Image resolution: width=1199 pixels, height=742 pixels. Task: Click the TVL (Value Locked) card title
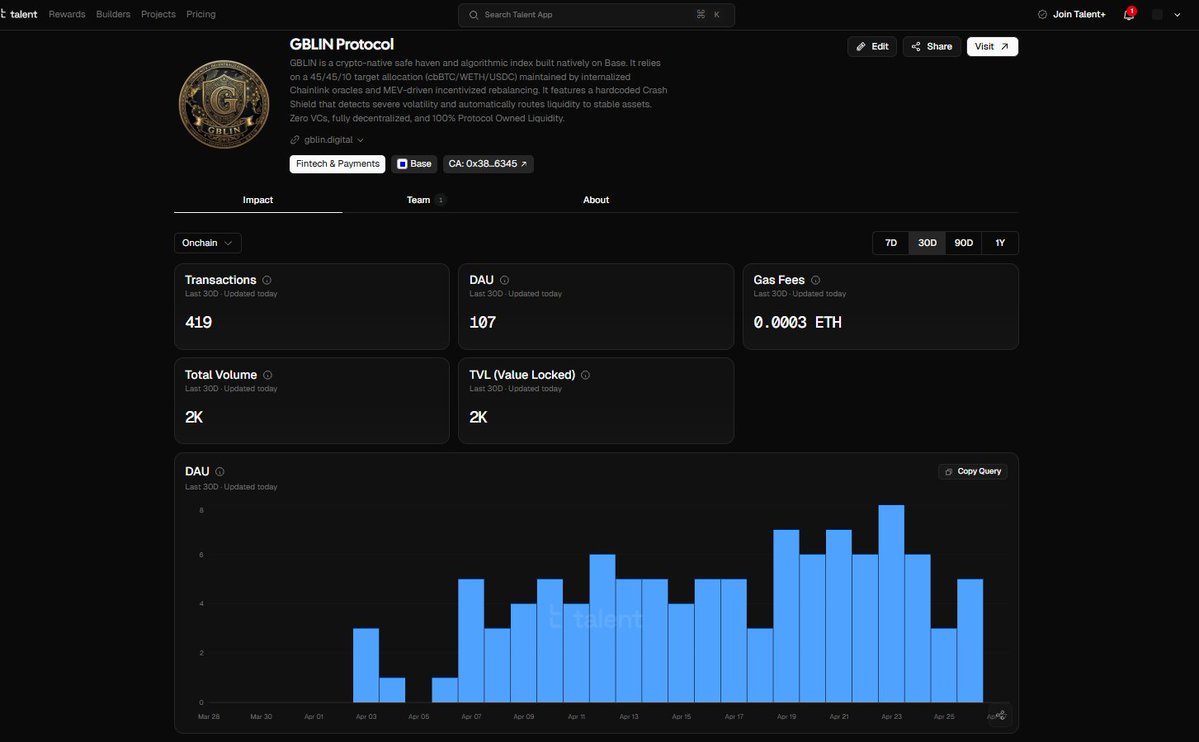[522, 375]
